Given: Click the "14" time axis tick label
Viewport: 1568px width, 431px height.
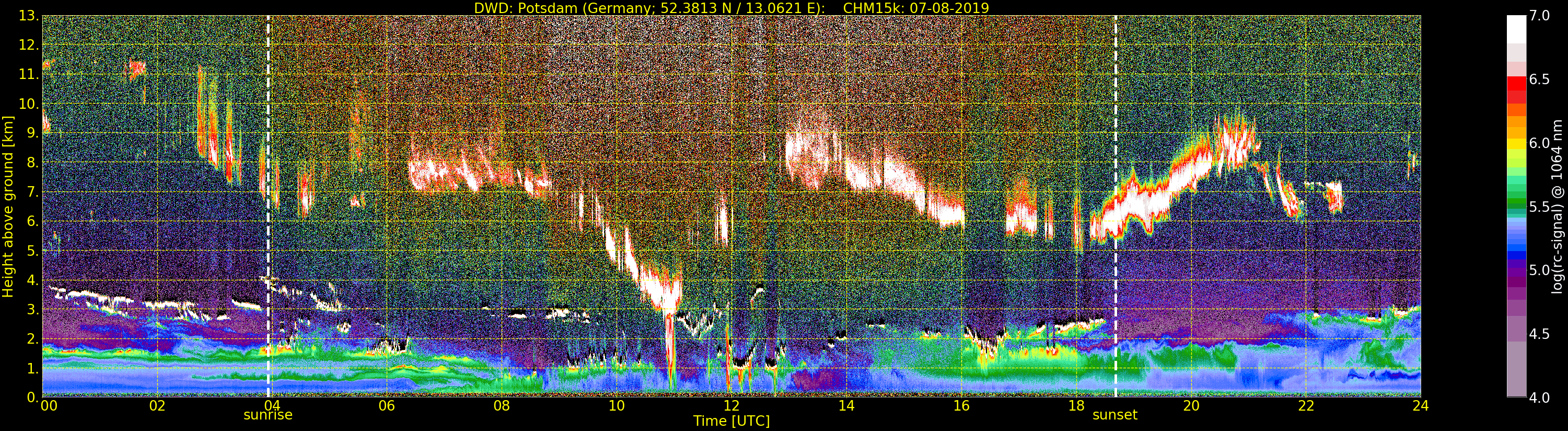Looking at the screenshot, I should click(x=846, y=405).
